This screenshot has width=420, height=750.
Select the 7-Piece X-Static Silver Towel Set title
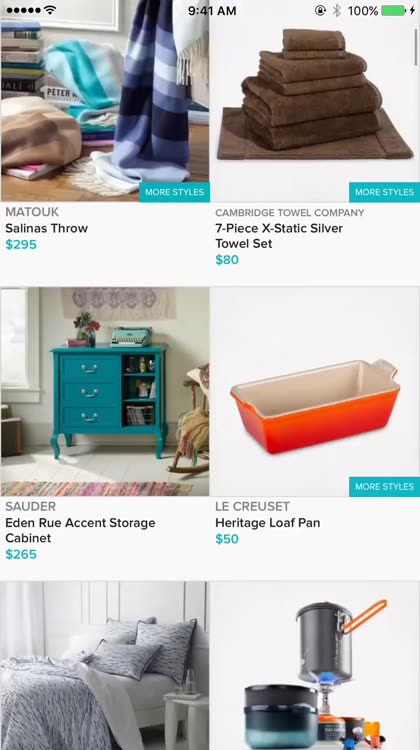tap(279, 236)
